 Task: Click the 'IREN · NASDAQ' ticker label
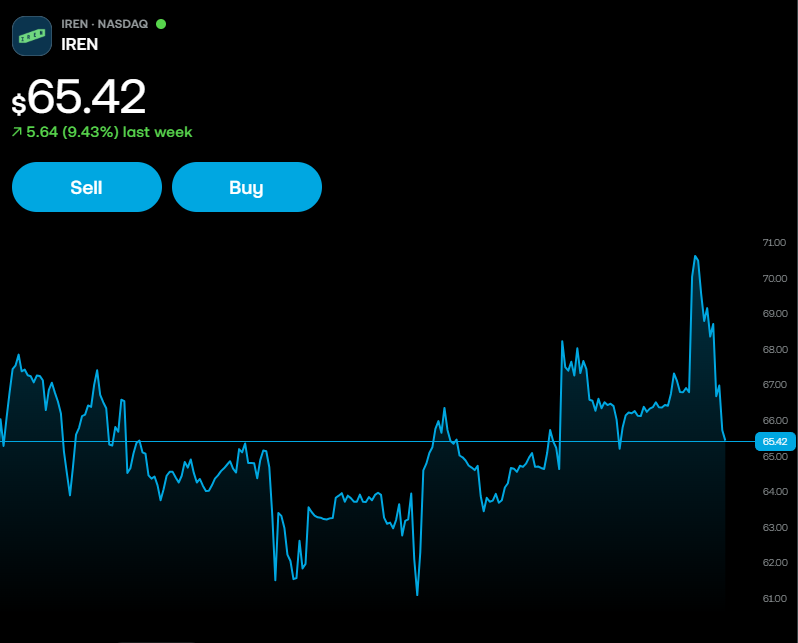point(104,24)
